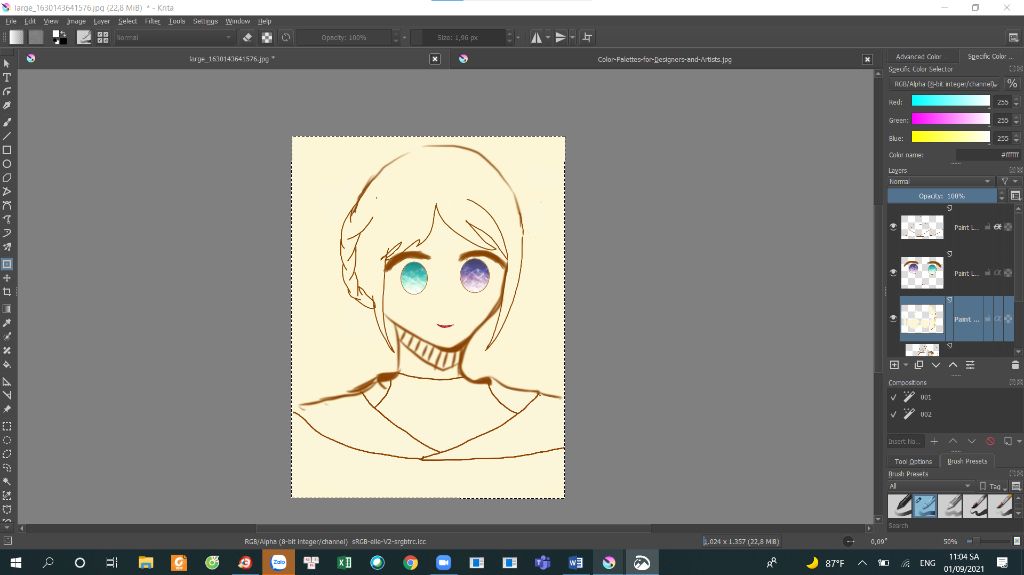Toggle vertical mirror tool
Image resolution: width=1024 pixels, height=575 pixels.
click(560, 37)
